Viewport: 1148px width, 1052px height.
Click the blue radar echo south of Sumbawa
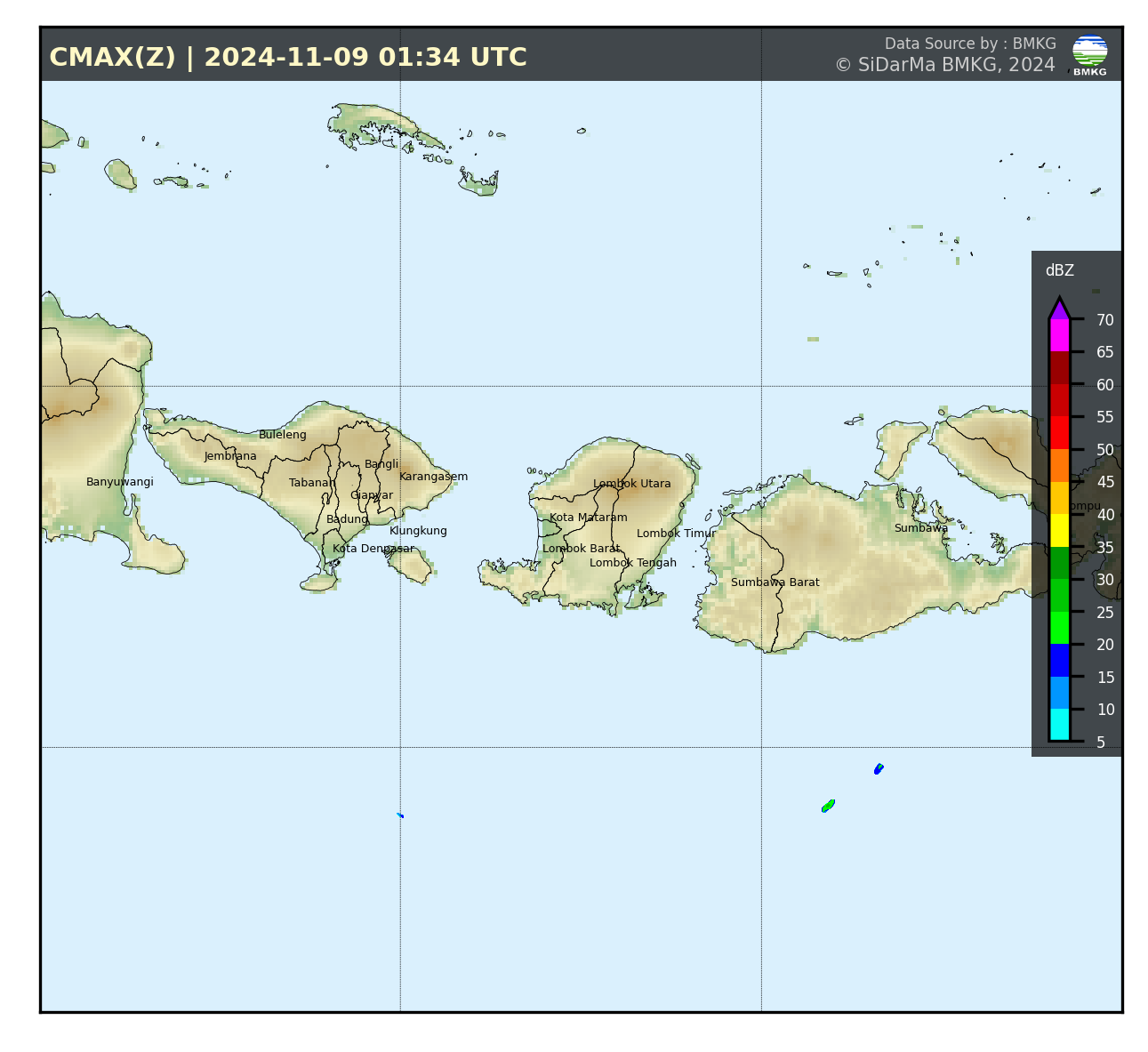click(x=879, y=768)
